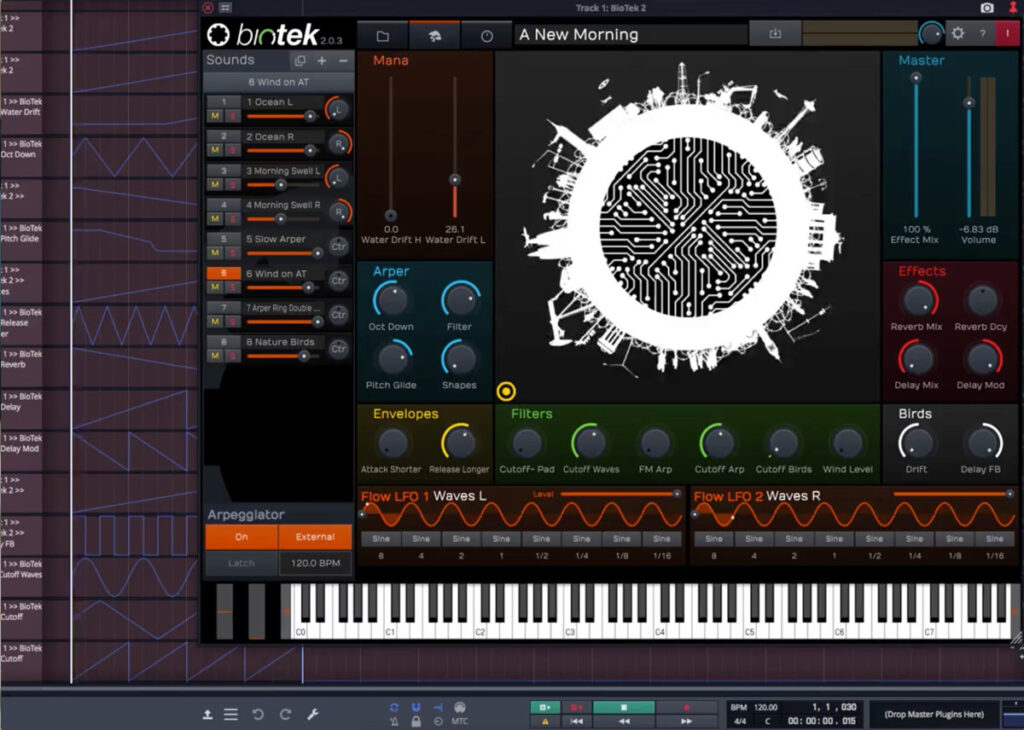Change a Sine shape under Flow LFO 2 Waves R
This screenshot has width=1024, height=730.
712,539
